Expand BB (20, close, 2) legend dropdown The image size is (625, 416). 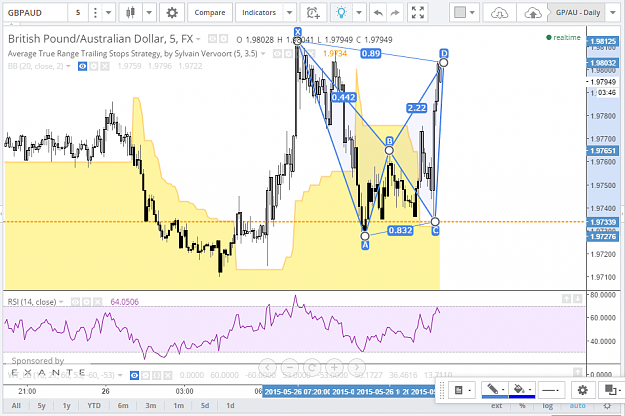[x=68, y=66]
